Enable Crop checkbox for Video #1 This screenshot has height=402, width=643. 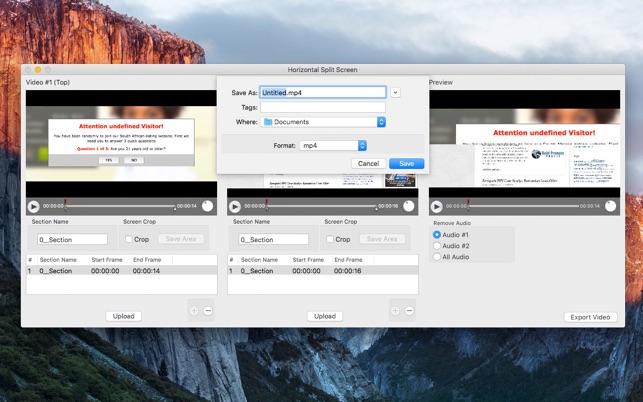pos(129,239)
